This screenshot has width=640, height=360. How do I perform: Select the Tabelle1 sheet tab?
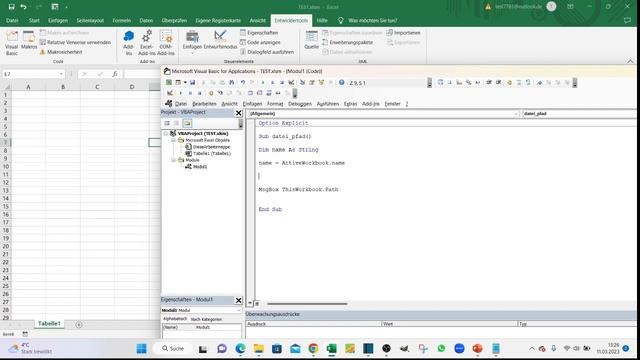pos(49,324)
